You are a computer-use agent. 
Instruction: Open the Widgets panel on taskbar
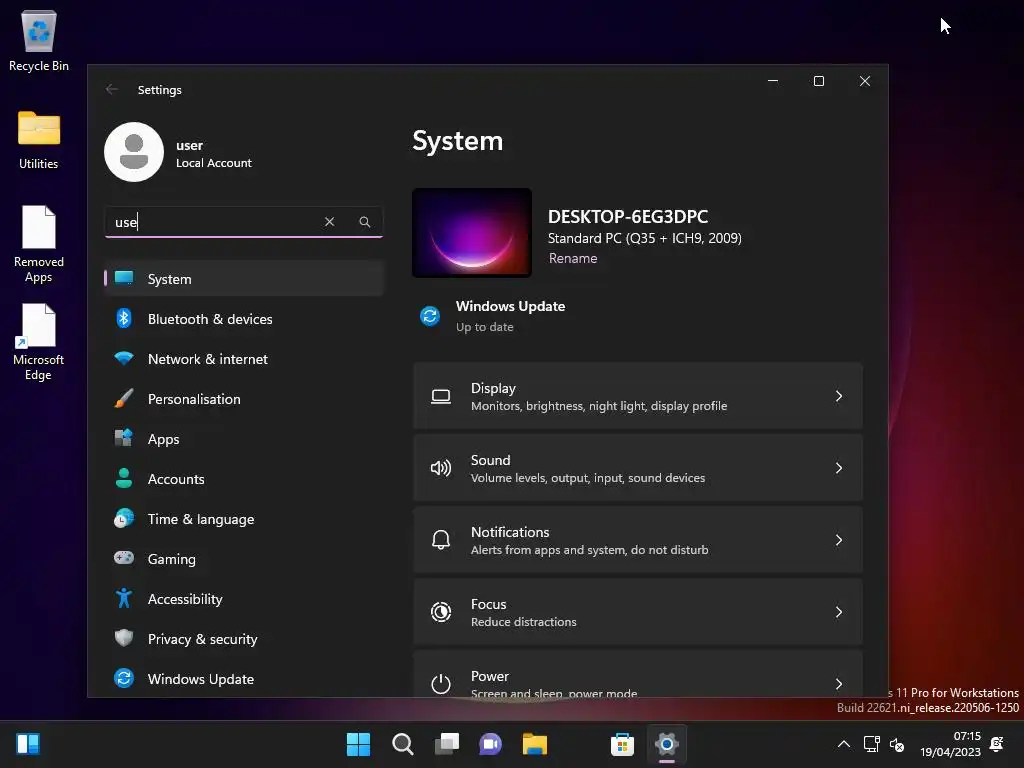pyautogui.click(x=28, y=744)
